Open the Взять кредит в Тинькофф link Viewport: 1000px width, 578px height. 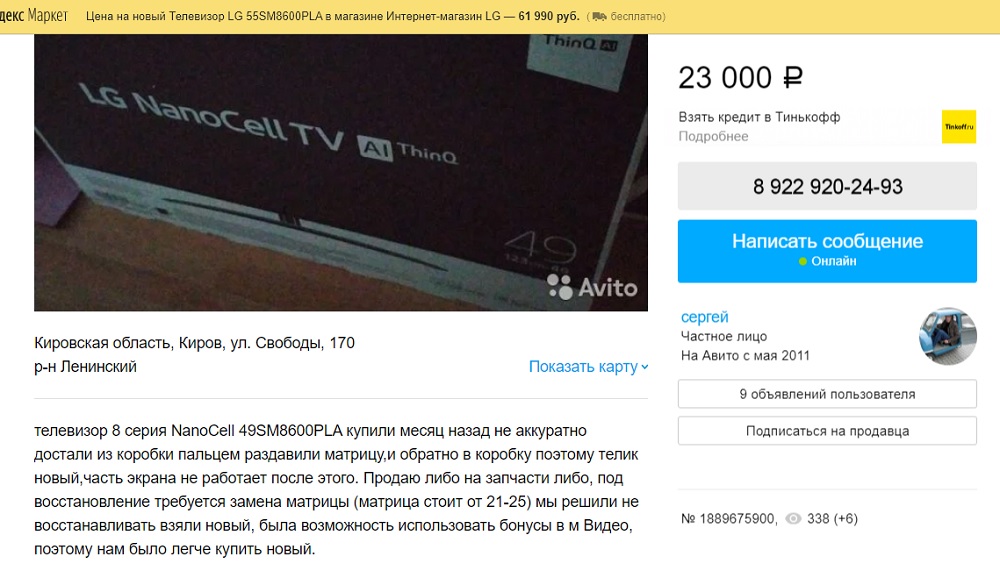[759, 117]
